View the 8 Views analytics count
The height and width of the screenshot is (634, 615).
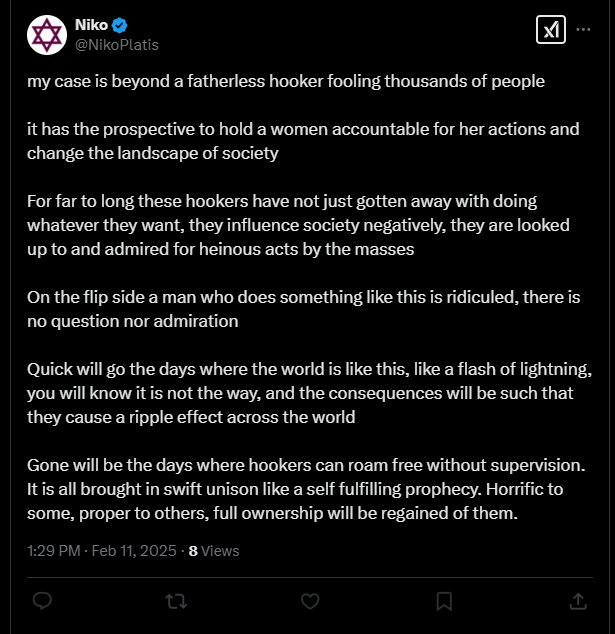[x=214, y=551]
